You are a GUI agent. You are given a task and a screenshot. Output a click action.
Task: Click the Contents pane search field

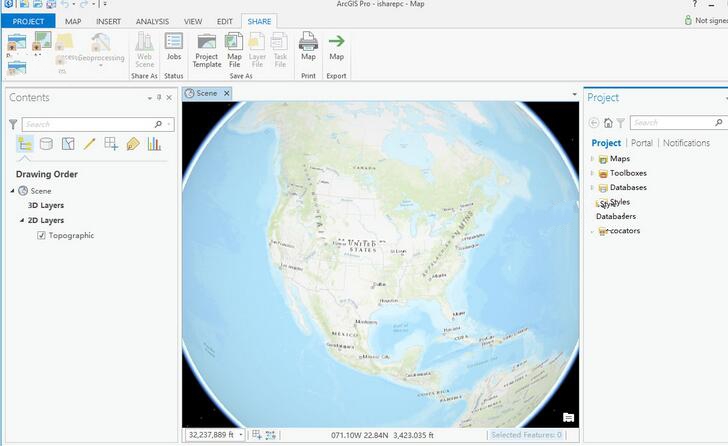click(x=88, y=124)
